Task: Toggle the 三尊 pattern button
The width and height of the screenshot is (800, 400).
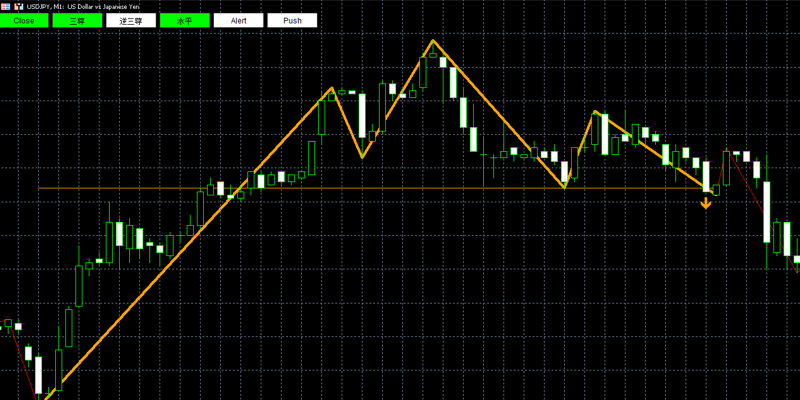Action: (x=78, y=20)
